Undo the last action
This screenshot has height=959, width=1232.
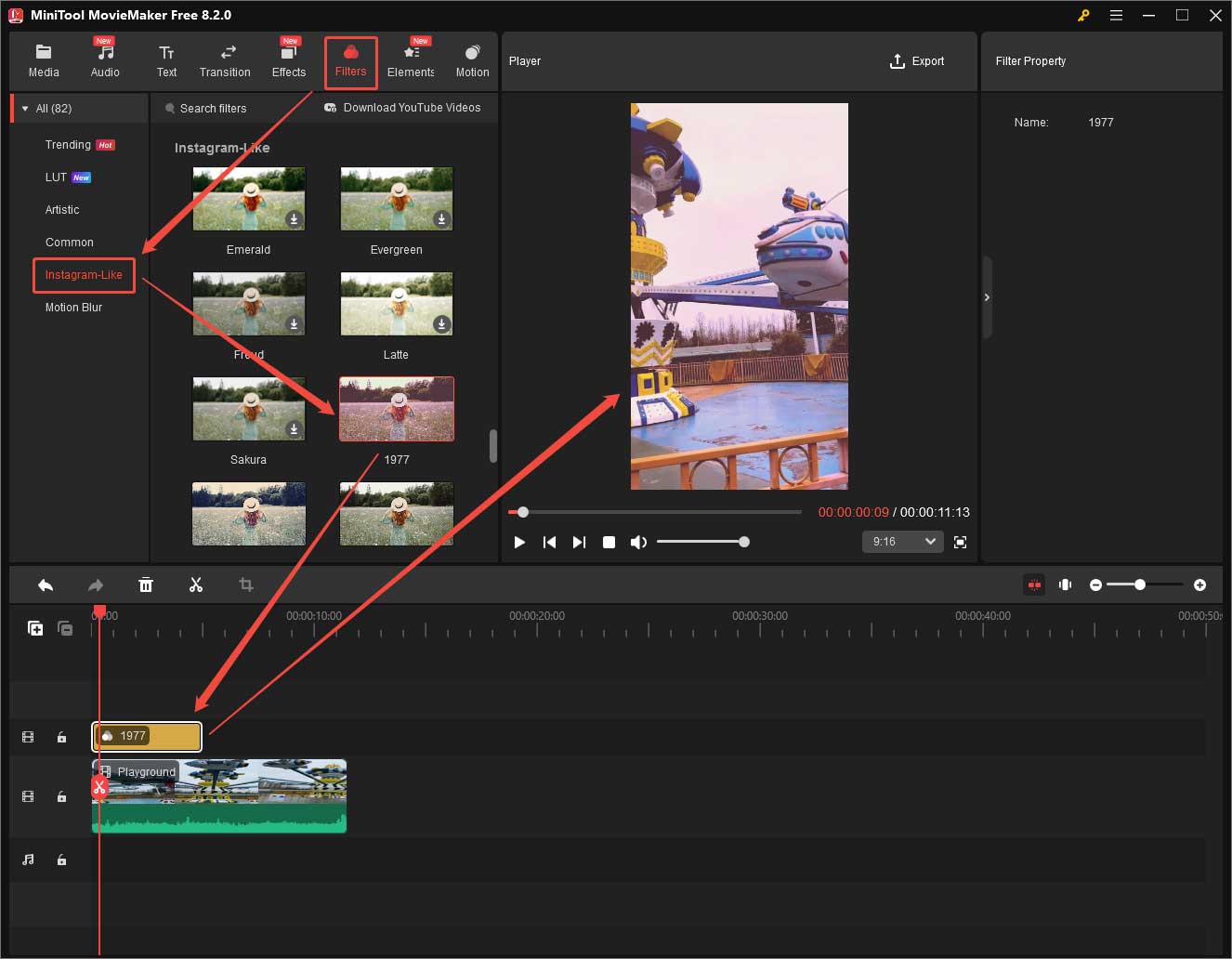pos(46,585)
